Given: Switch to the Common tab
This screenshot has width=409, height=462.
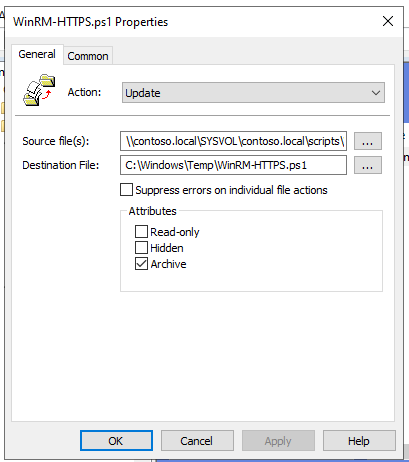Looking at the screenshot, I should pyautogui.click(x=88, y=56).
